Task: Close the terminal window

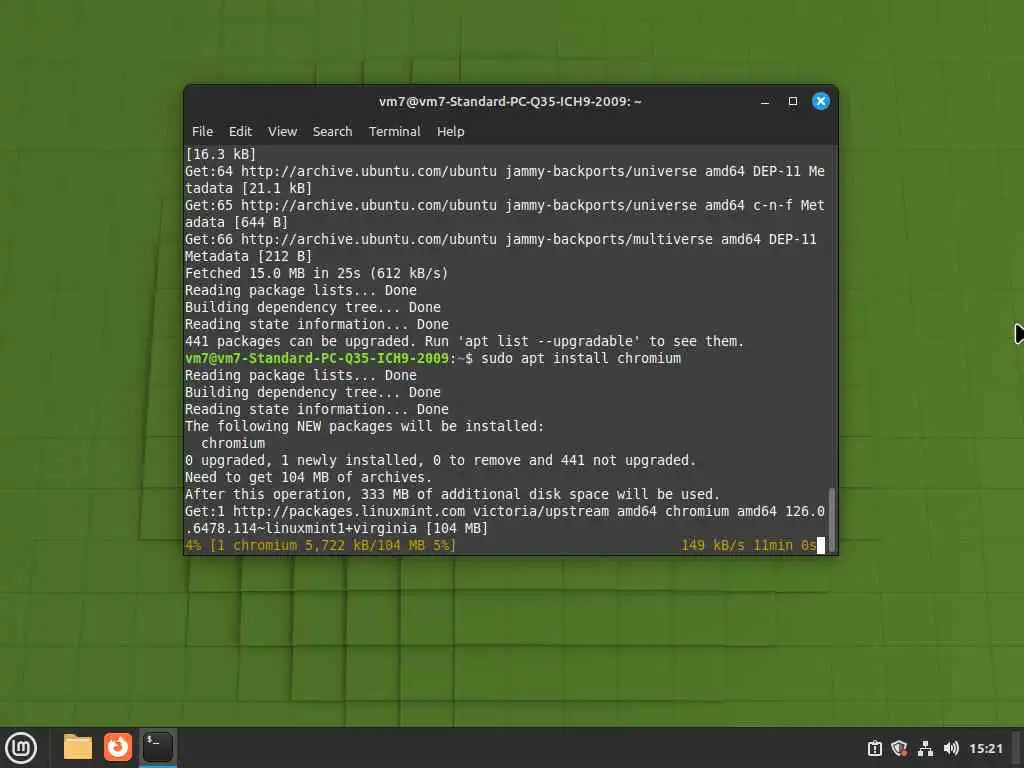Action: tap(821, 101)
